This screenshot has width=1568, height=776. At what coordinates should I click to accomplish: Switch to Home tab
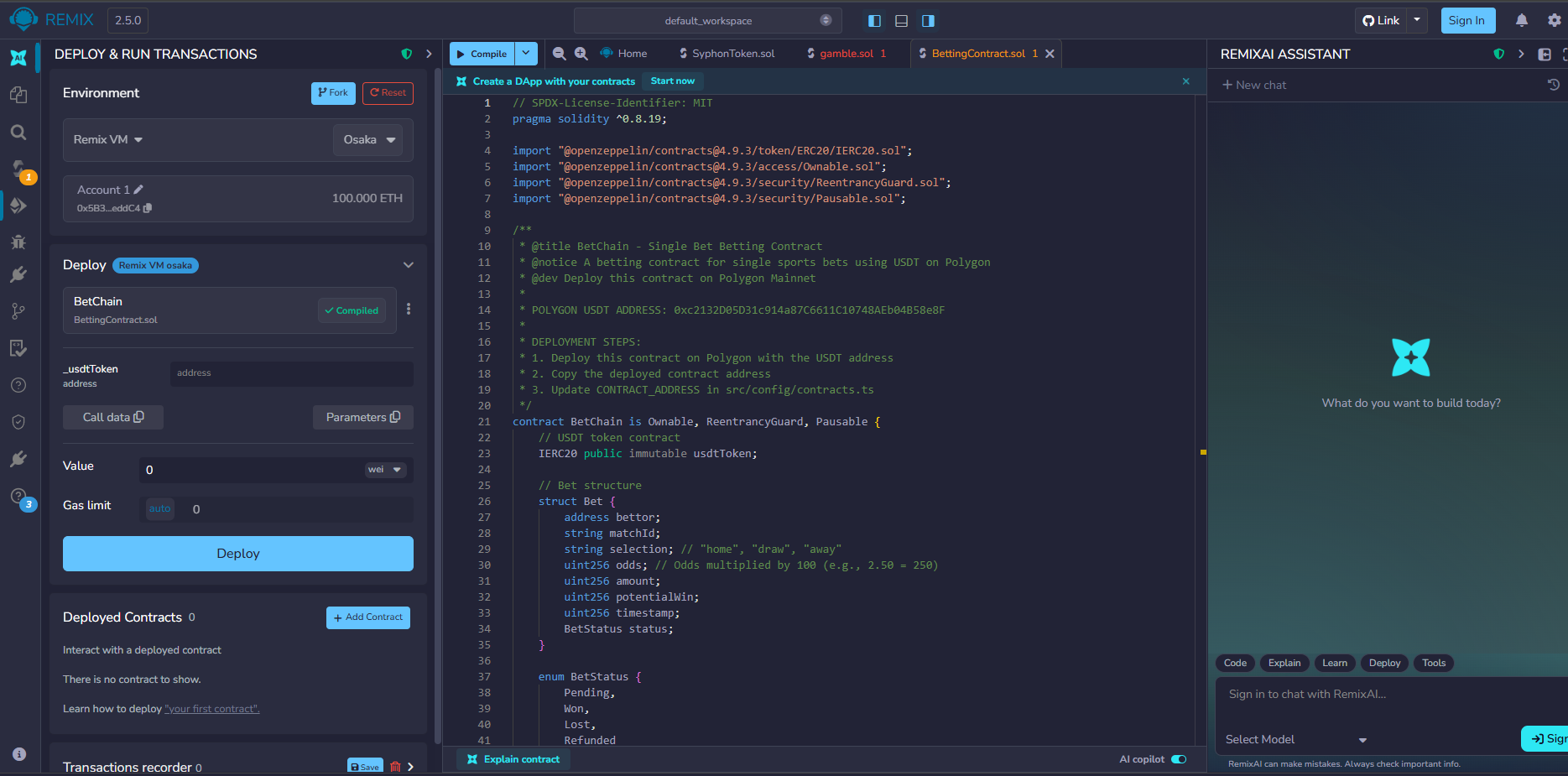(624, 54)
